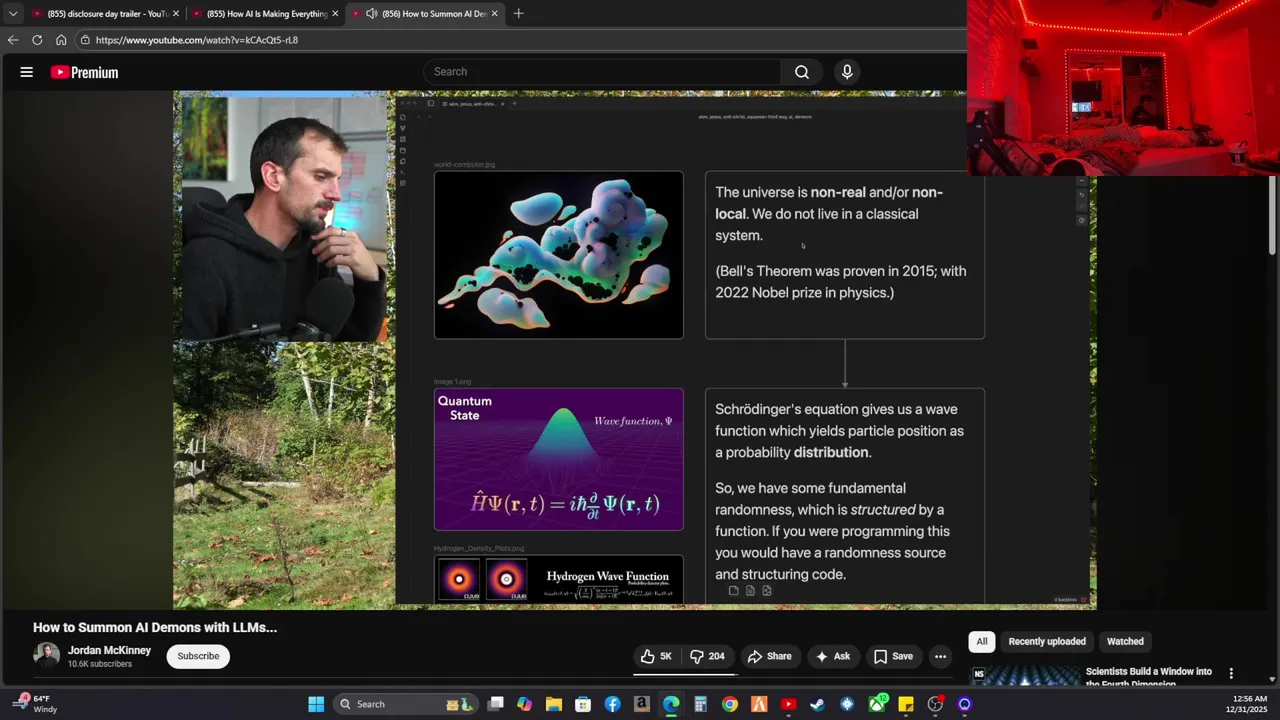The image size is (1280, 720).
Task: Click the YouTube search magnifier button
Action: pos(802,72)
